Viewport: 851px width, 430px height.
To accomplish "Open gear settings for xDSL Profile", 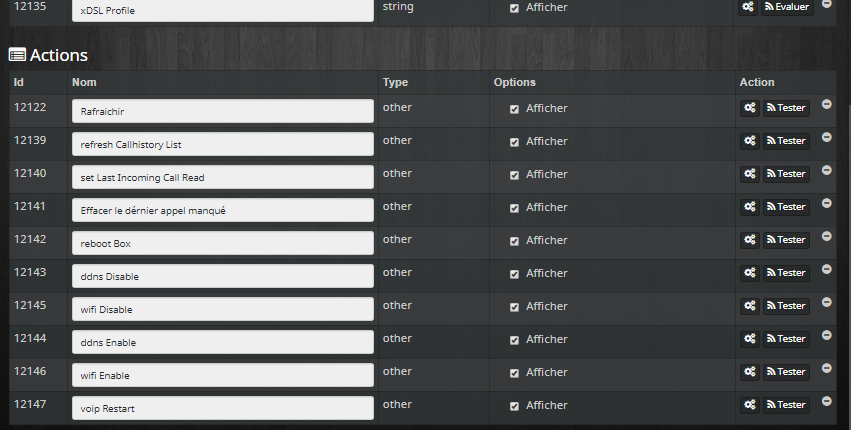I will point(748,7).
